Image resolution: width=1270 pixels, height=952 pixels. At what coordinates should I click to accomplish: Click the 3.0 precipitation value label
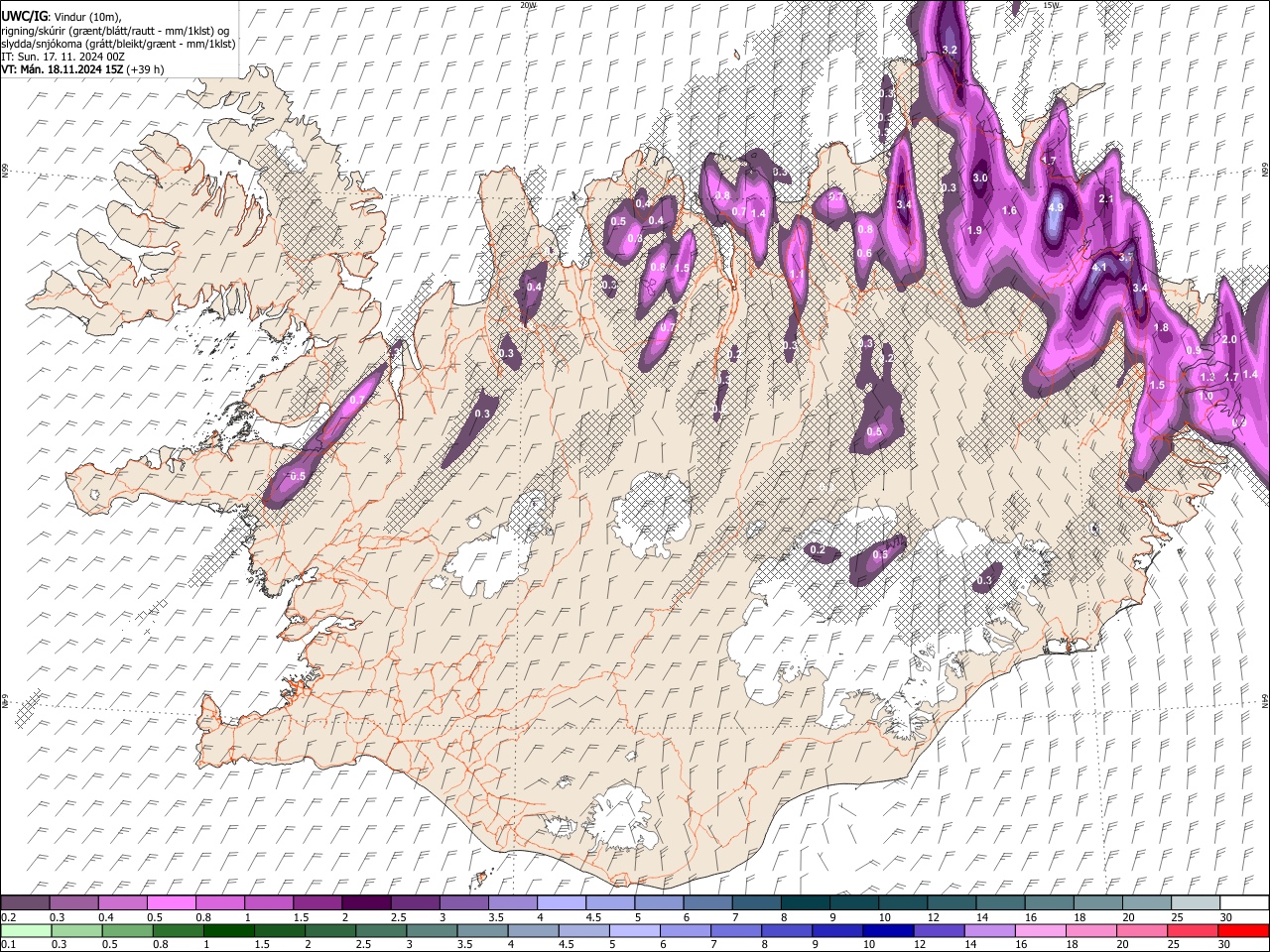coord(980,178)
